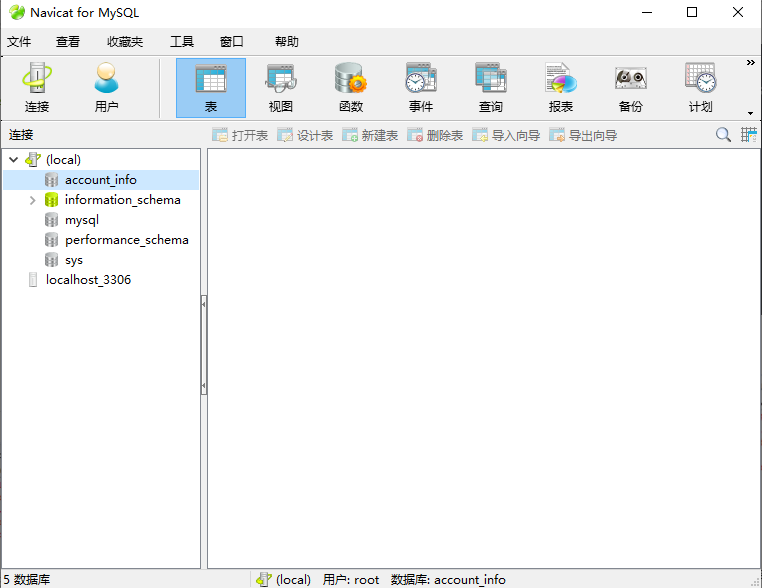
Task: Open the 备份 (Backup) section
Action: point(631,88)
